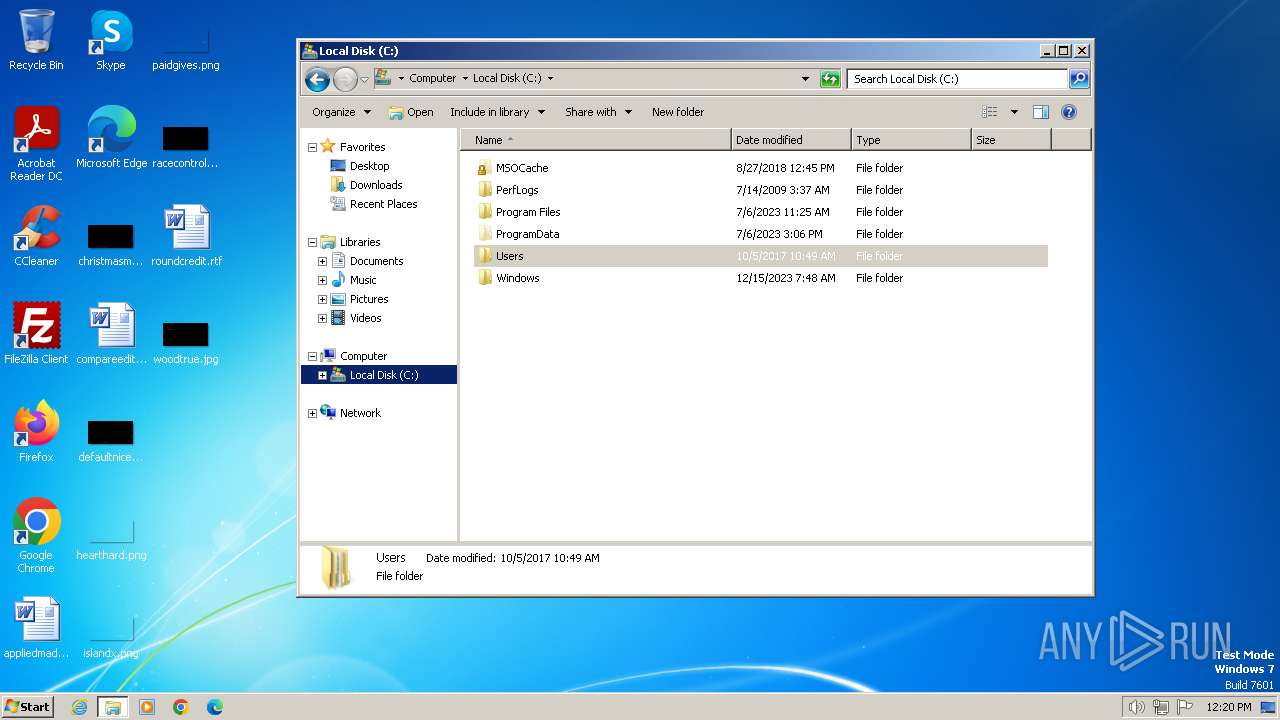1280x720 pixels.
Task: Click the change view icon
Action: pyautogui.click(x=990, y=112)
